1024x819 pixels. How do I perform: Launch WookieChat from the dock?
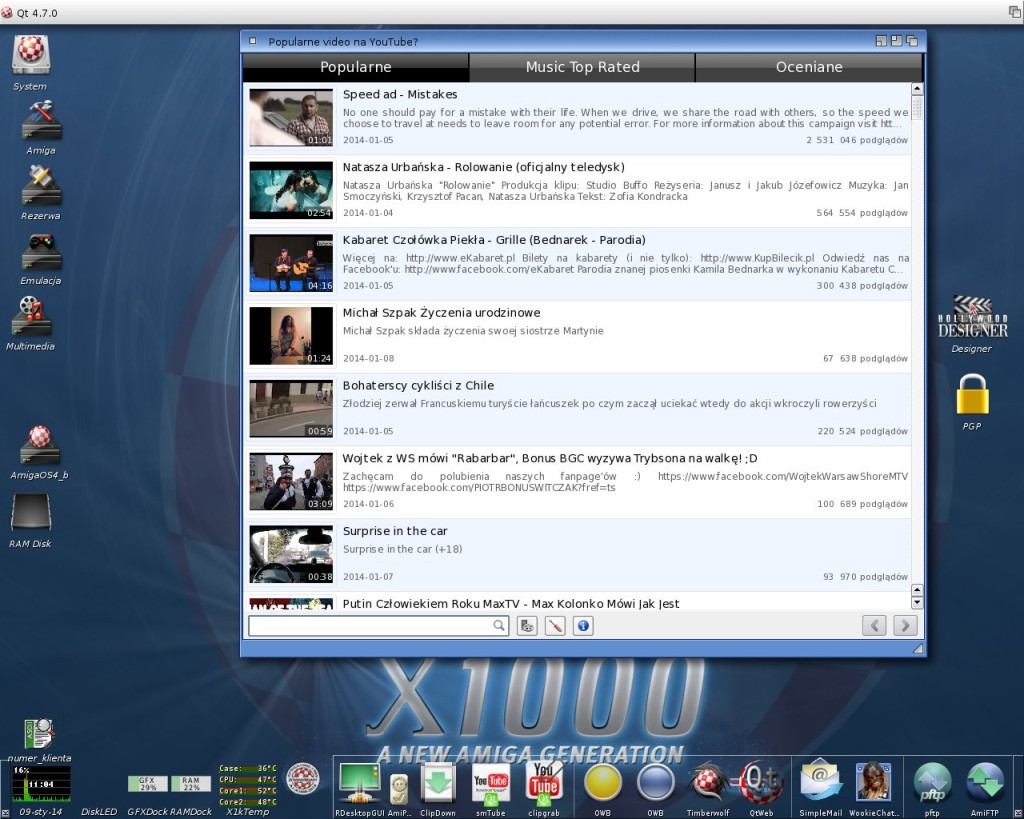(873, 782)
